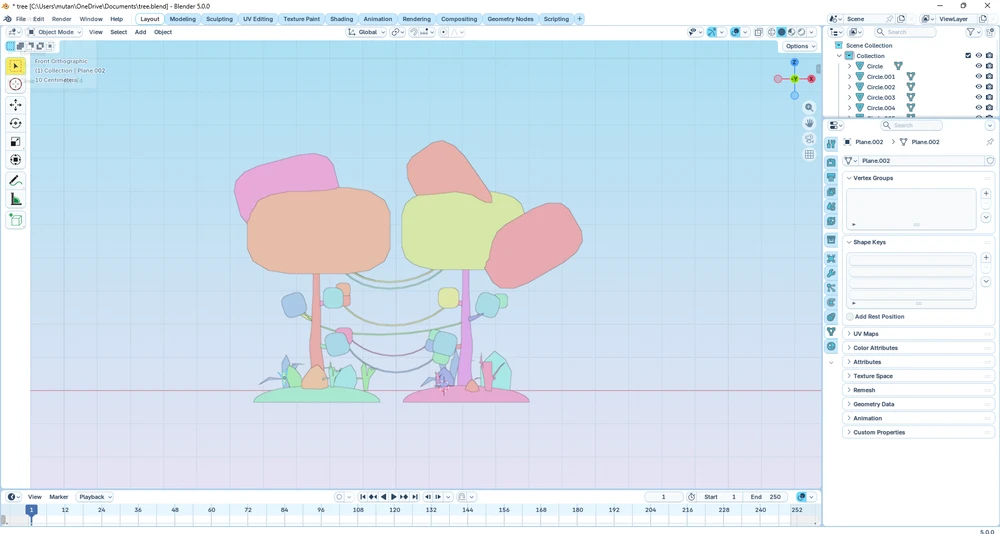This screenshot has width=1000, height=534.
Task: Click the add vertex group plus button
Action: coord(986,194)
